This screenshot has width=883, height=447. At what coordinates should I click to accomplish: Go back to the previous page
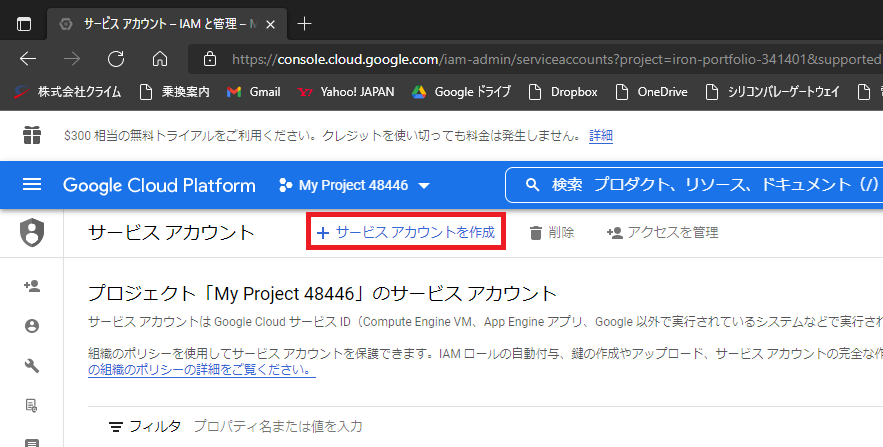click(28, 59)
